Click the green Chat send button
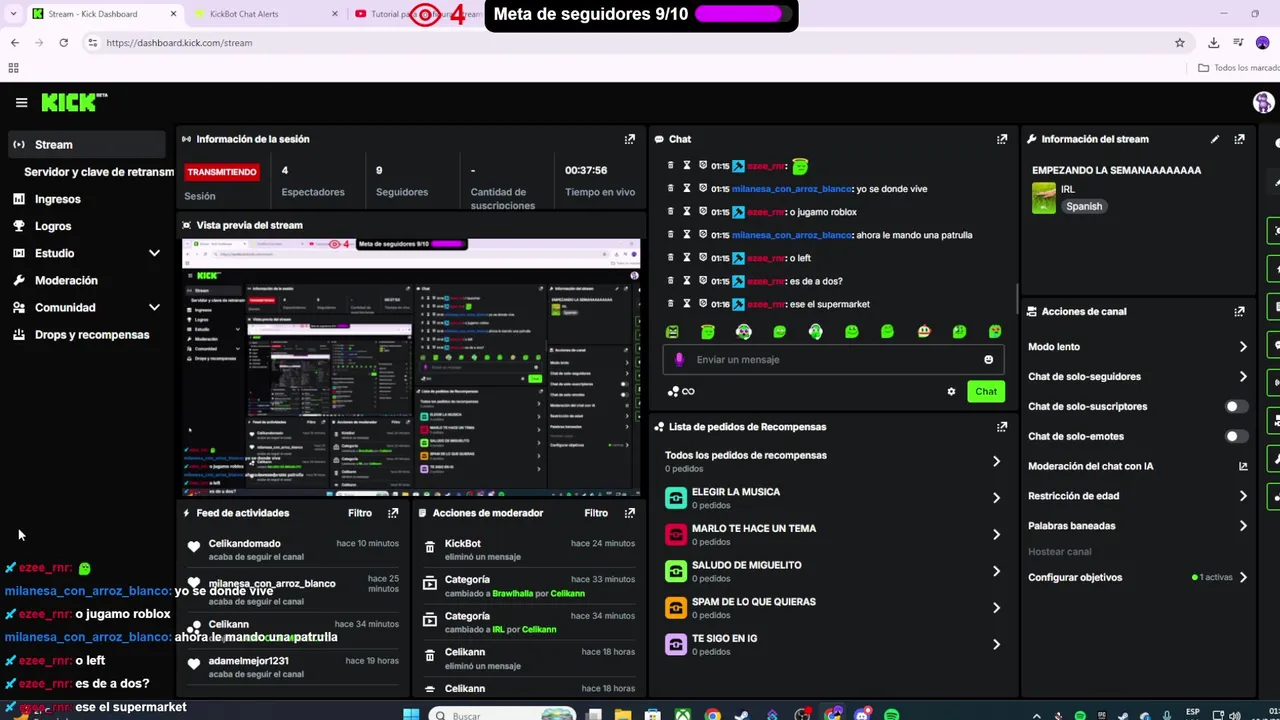This screenshot has width=1280, height=720. (986, 392)
